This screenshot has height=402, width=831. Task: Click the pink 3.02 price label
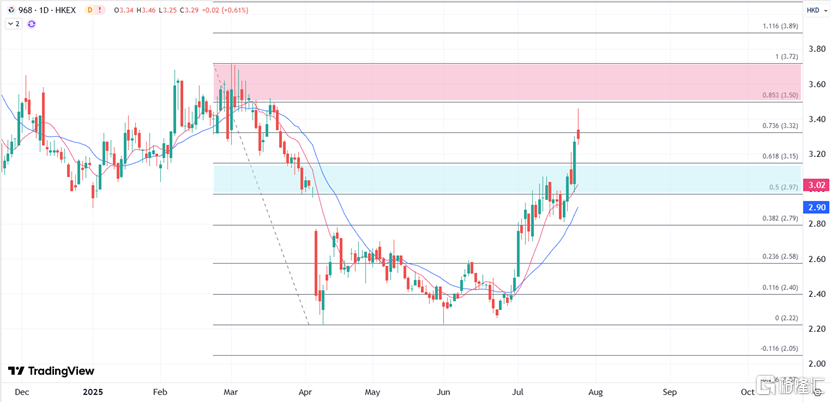pyautogui.click(x=815, y=185)
